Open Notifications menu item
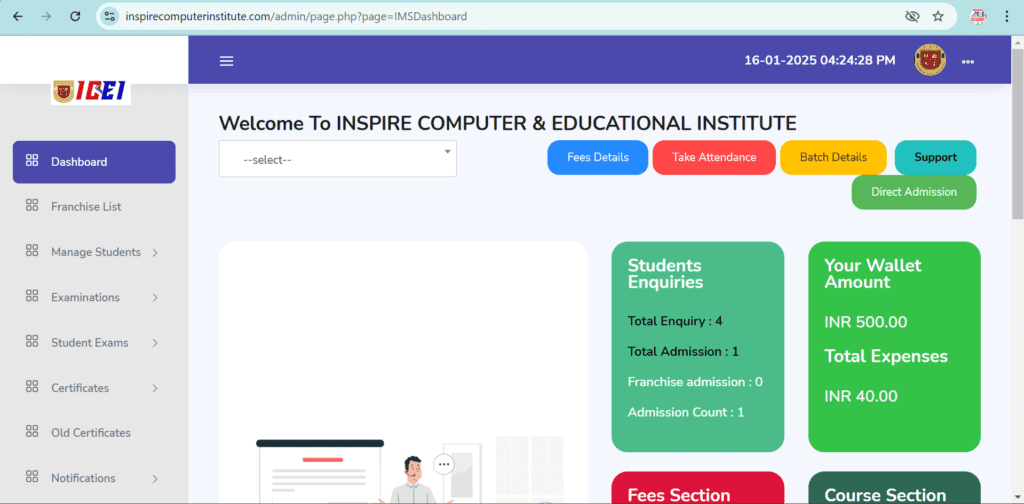Image resolution: width=1024 pixels, height=504 pixels. 94,479
